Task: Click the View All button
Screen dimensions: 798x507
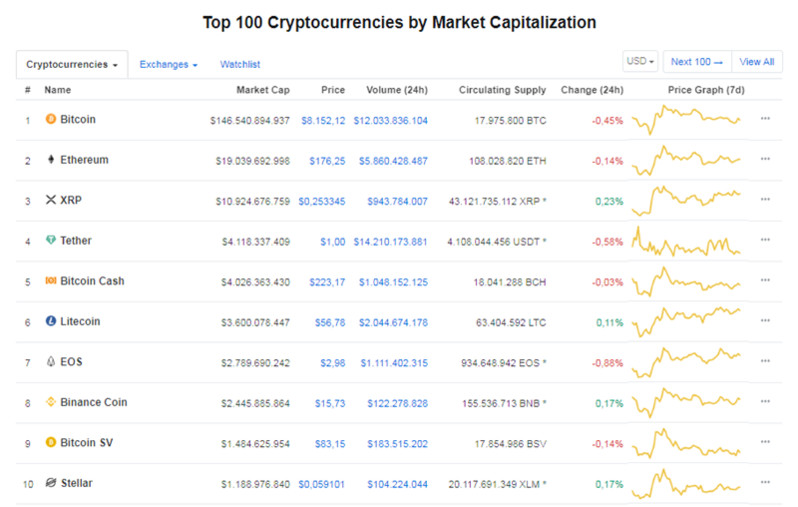Action: point(757,62)
